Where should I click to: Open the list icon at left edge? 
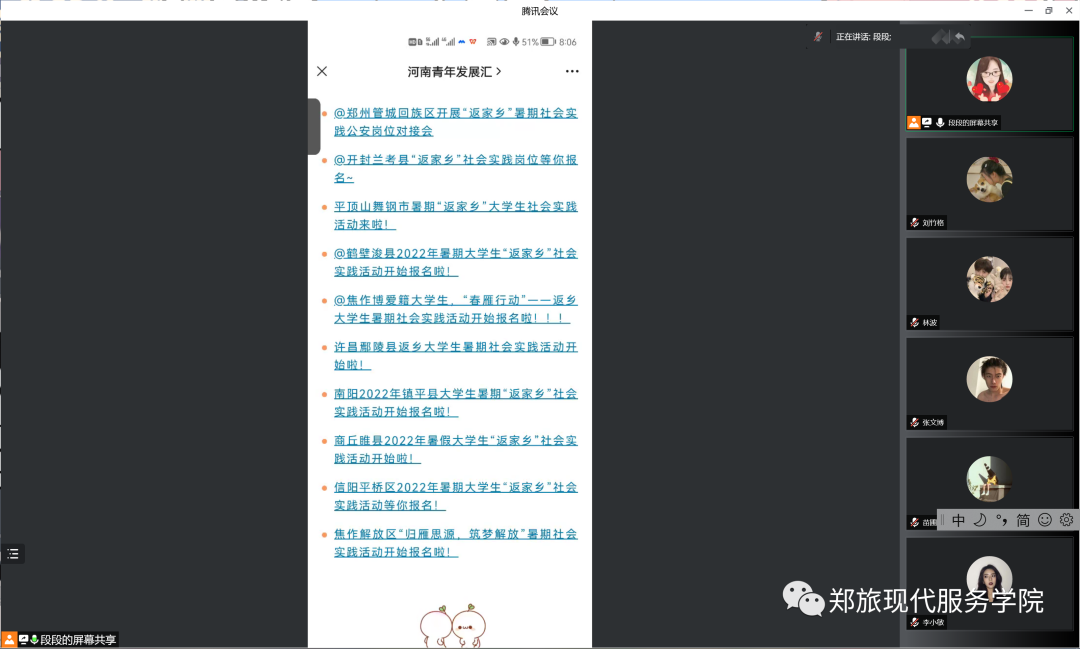[12, 553]
